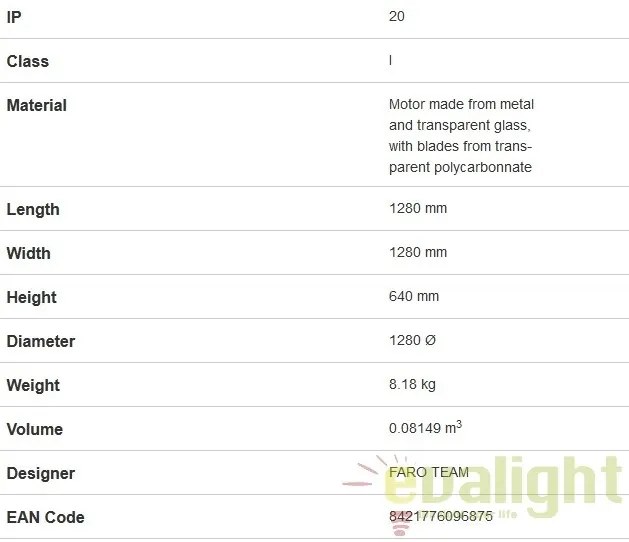Click the Height label
This screenshot has height=542, width=629.
(32, 297)
